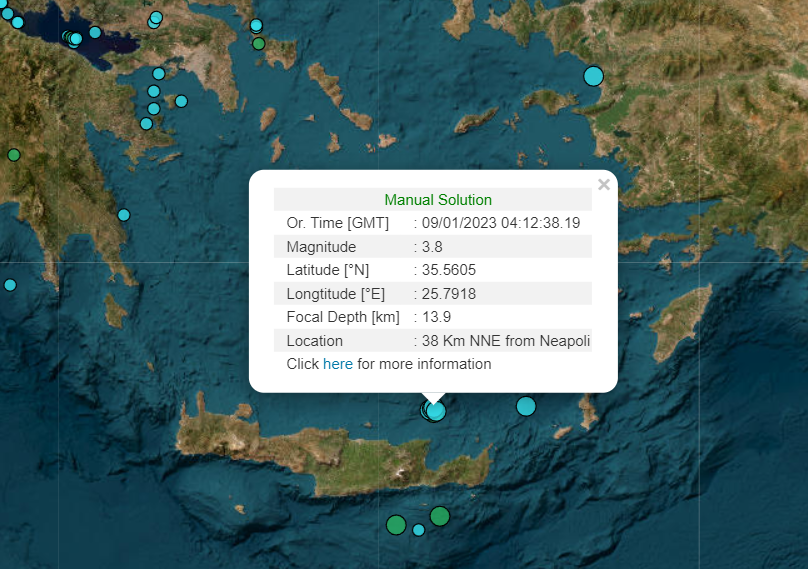Select the small cyan marker between the green markers south of Crete
This screenshot has height=569, width=808.
pos(419,530)
